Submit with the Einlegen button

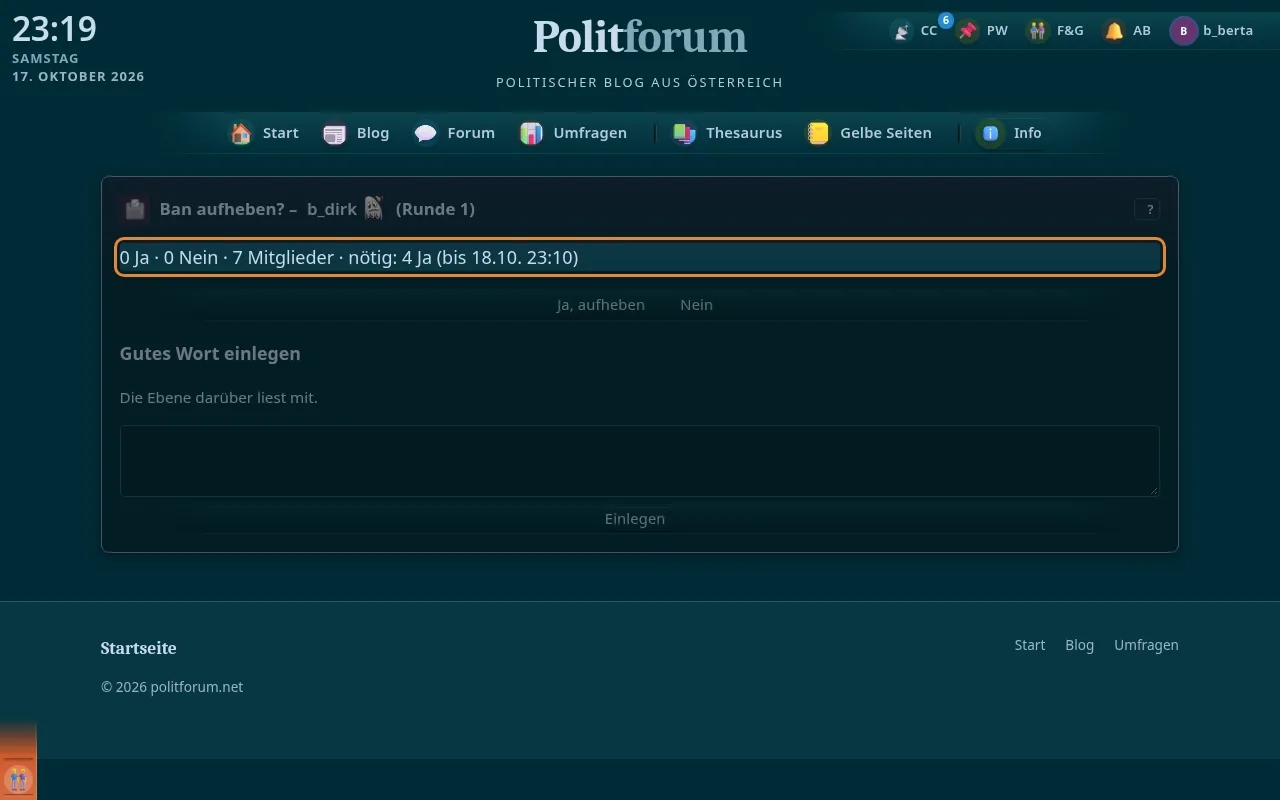(x=635, y=519)
